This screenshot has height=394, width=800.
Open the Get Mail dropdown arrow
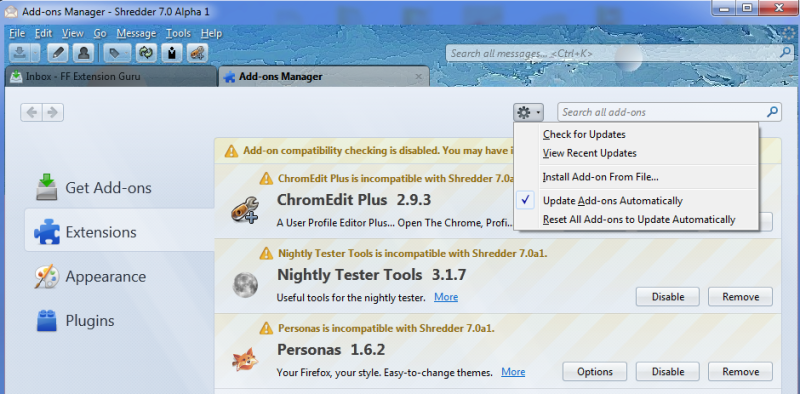tap(35, 53)
